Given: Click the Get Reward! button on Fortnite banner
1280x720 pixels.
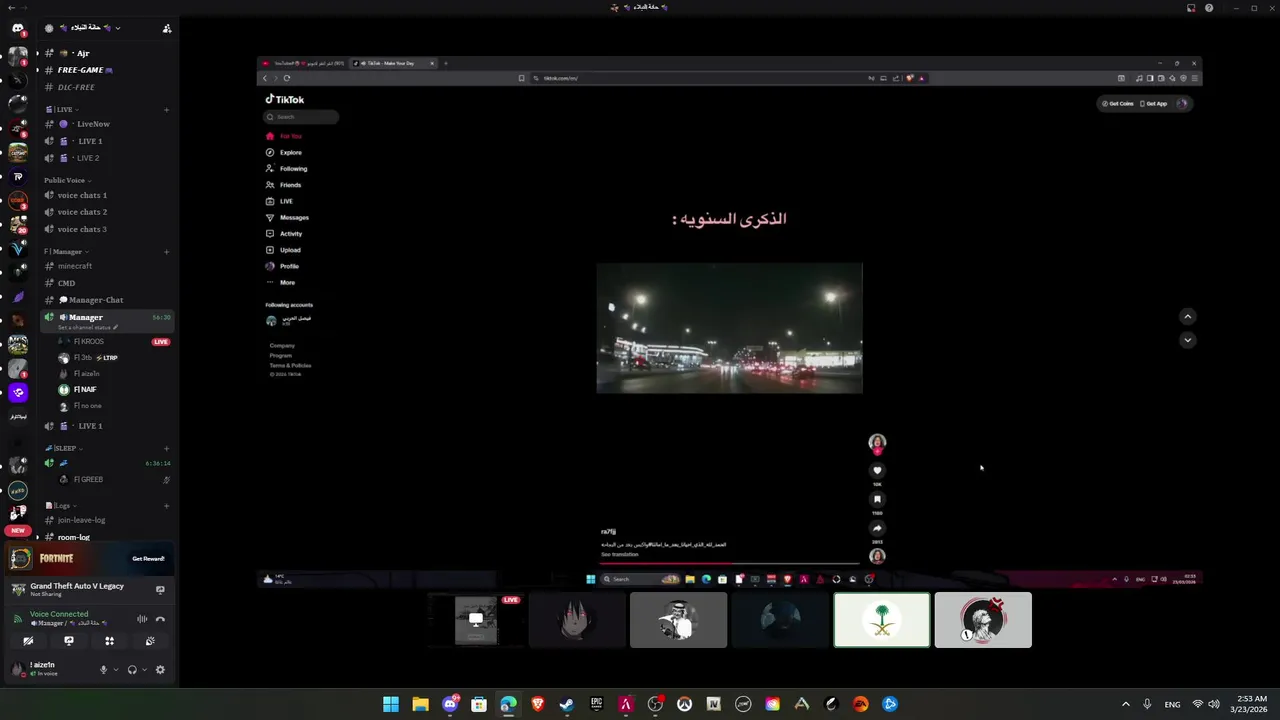Looking at the screenshot, I should [148, 559].
